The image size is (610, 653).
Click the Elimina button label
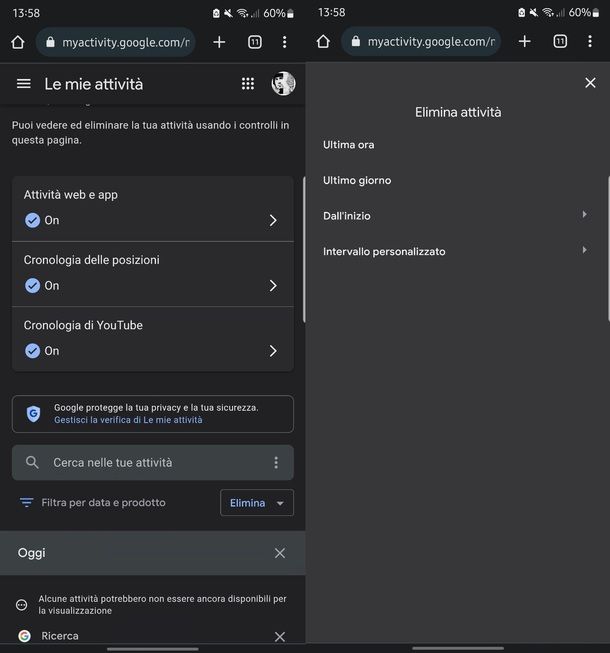click(247, 503)
